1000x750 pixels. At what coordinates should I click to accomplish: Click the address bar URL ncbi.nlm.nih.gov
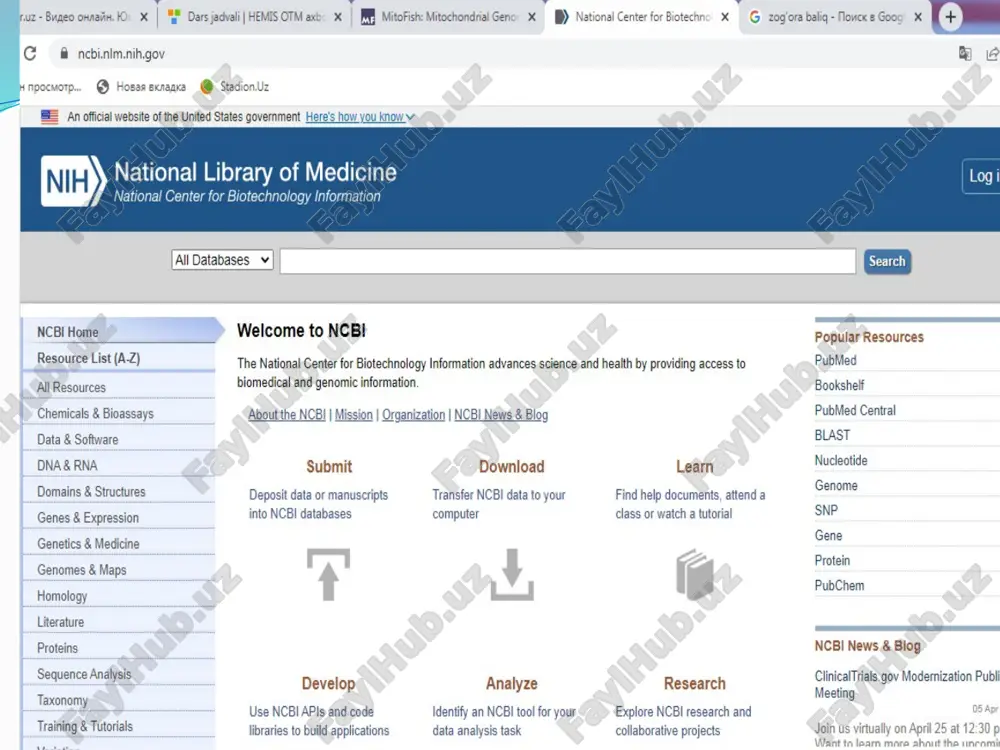click(x=121, y=54)
